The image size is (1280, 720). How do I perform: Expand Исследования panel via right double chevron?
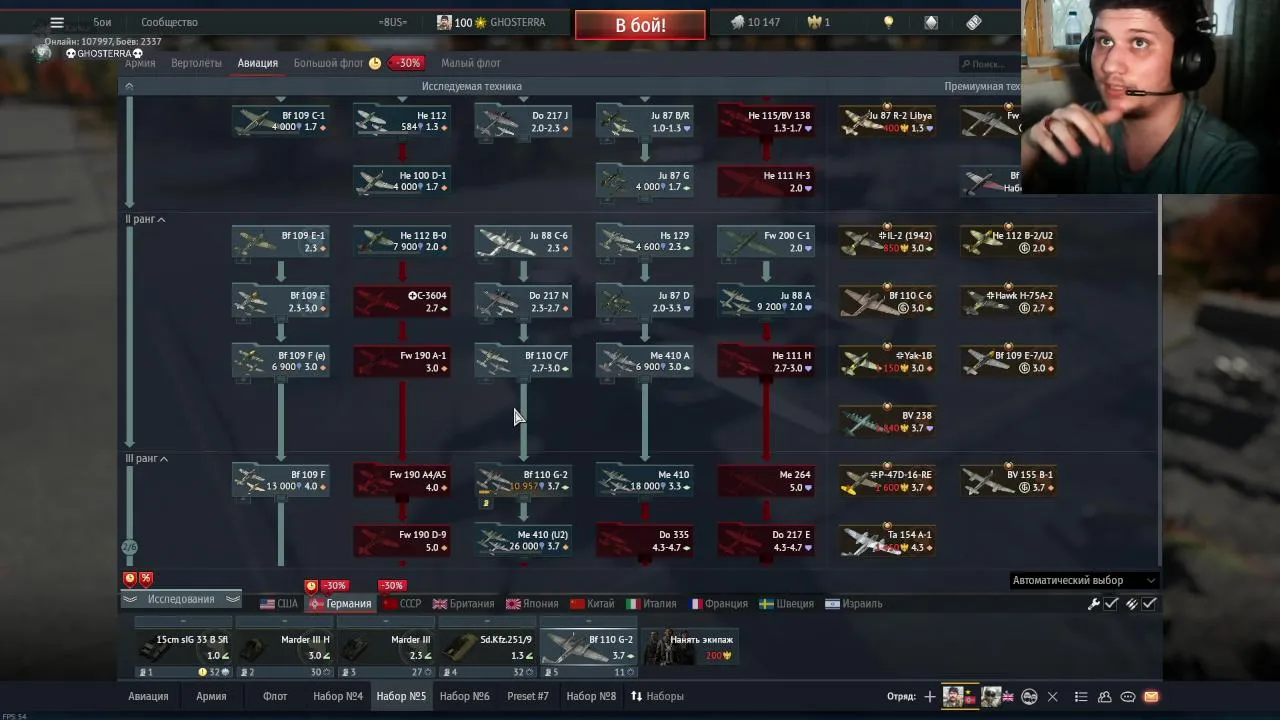click(233, 599)
